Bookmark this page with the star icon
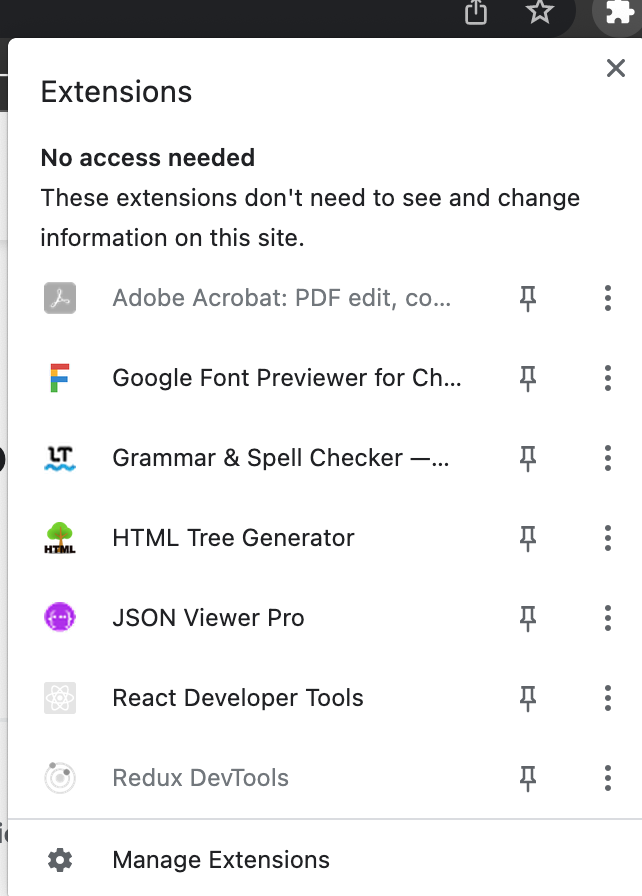Screen dimensions: 642x896 point(540,15)
